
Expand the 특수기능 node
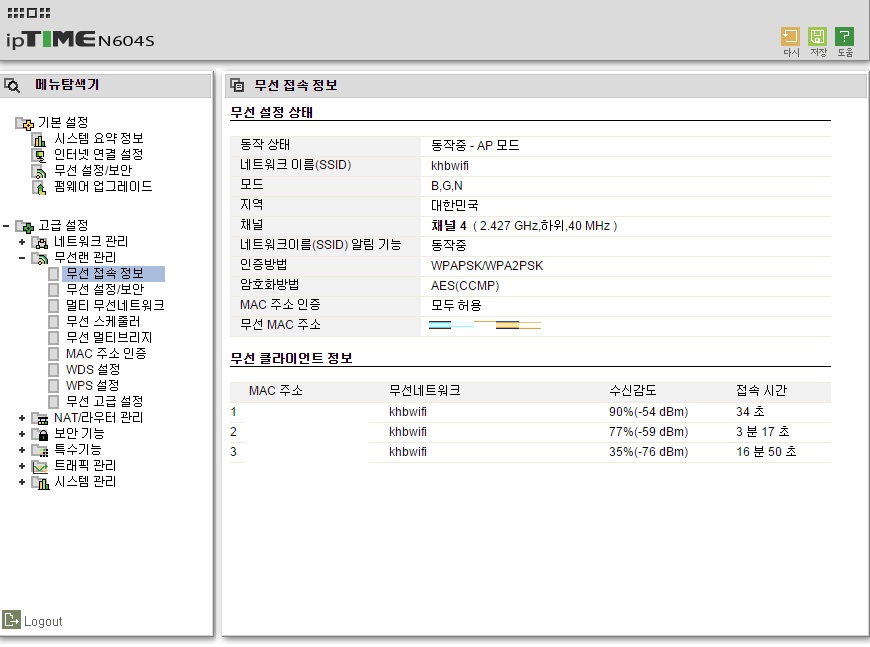click(x=22, y=450)
